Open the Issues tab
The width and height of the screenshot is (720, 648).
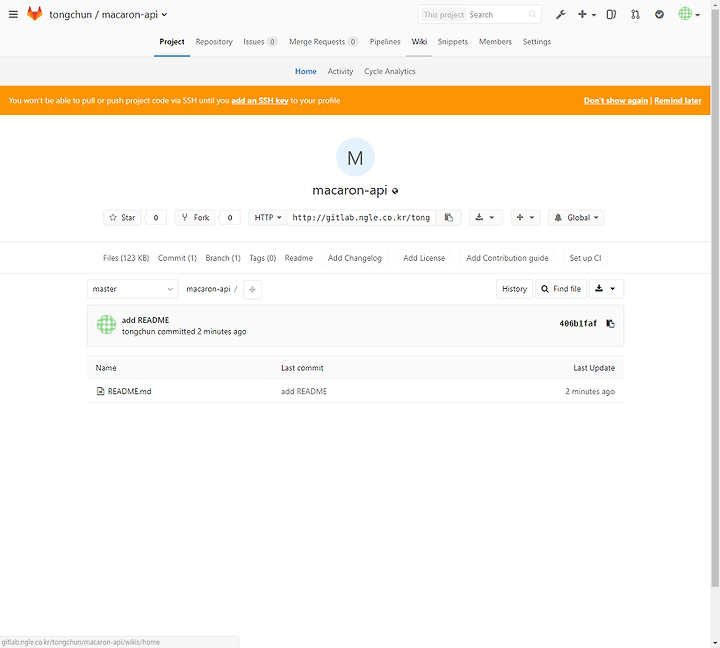(260, 42)
